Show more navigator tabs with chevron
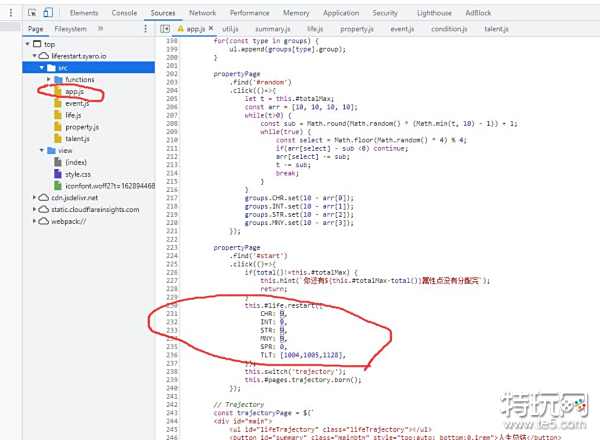Image resolution: width=600 pixels, height=440 pixels. (x=101, y=29)
